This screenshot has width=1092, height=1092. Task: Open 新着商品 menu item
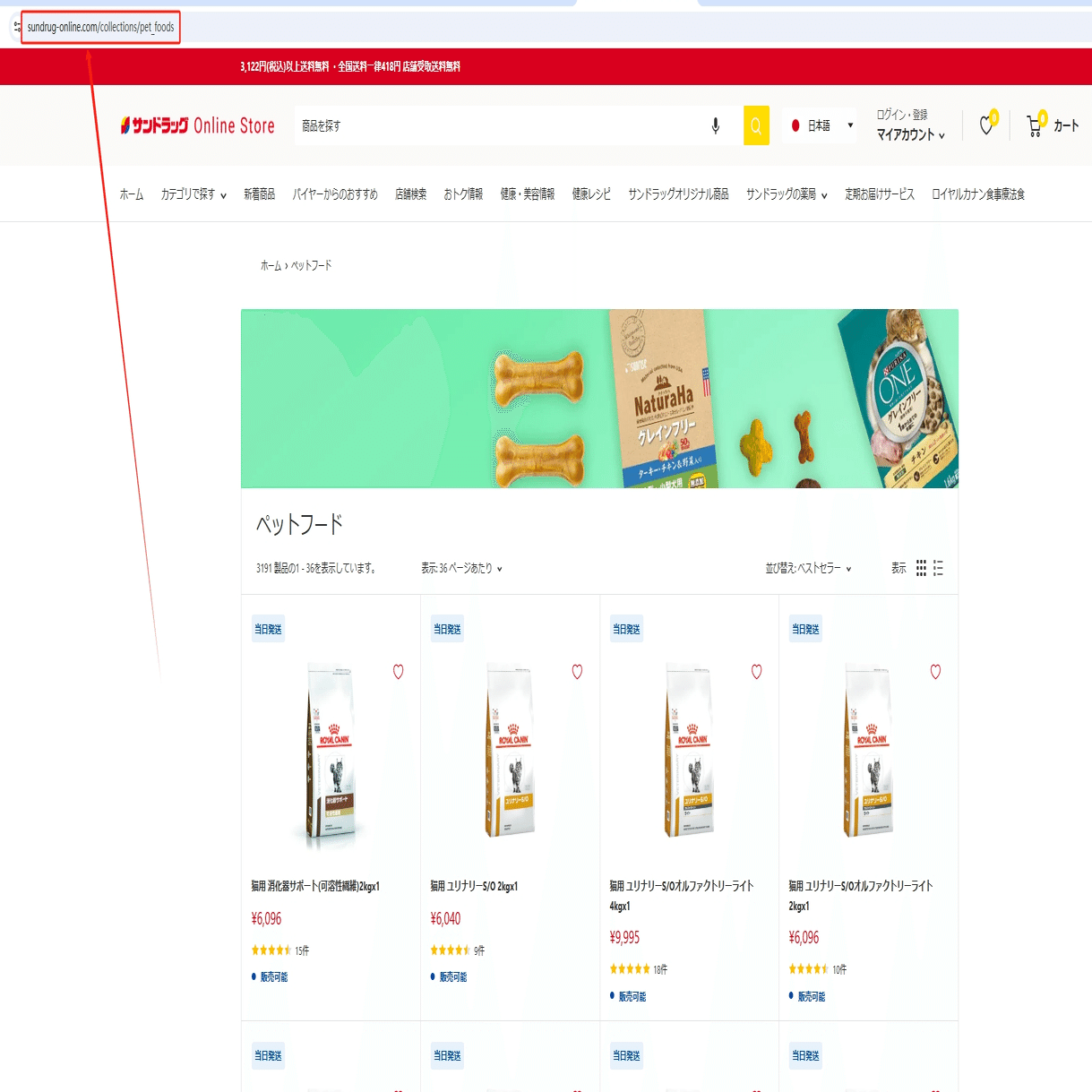coord(260,193)
